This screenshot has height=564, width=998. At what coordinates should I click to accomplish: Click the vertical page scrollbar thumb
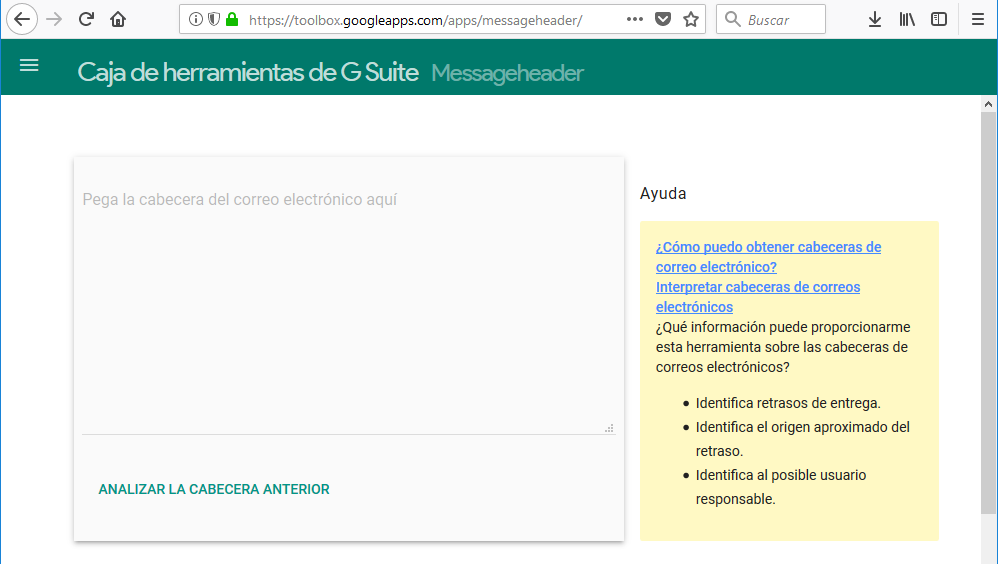tap(988, 312)
